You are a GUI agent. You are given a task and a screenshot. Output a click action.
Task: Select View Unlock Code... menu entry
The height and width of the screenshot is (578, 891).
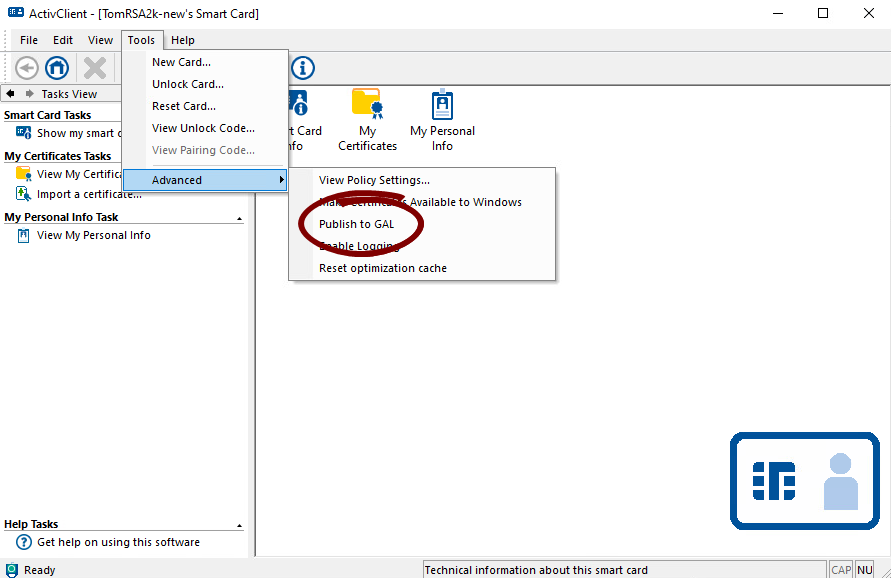(205, 128)
